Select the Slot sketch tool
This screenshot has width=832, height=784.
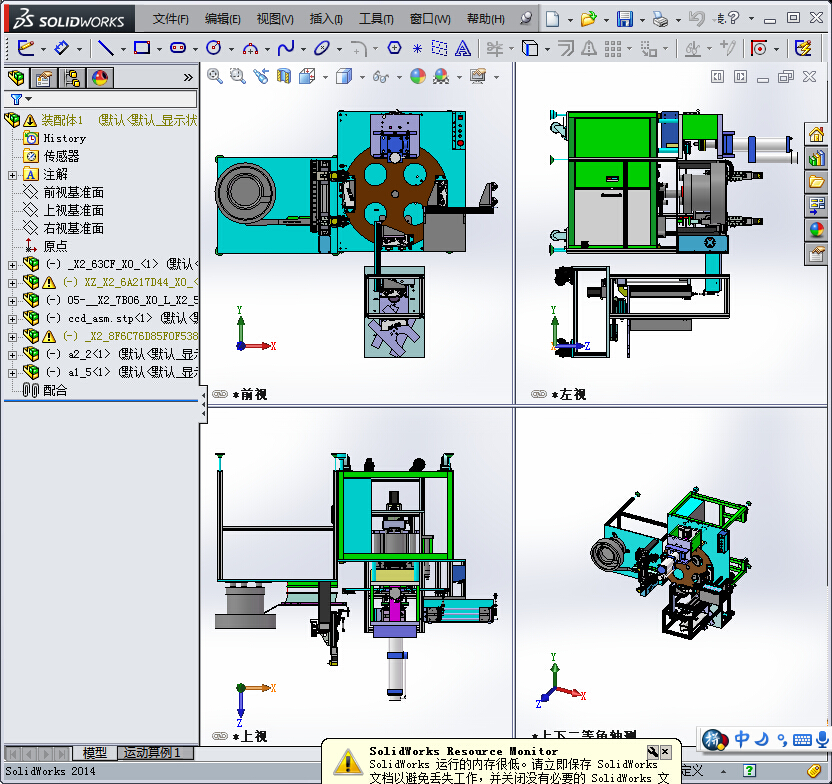178,48
